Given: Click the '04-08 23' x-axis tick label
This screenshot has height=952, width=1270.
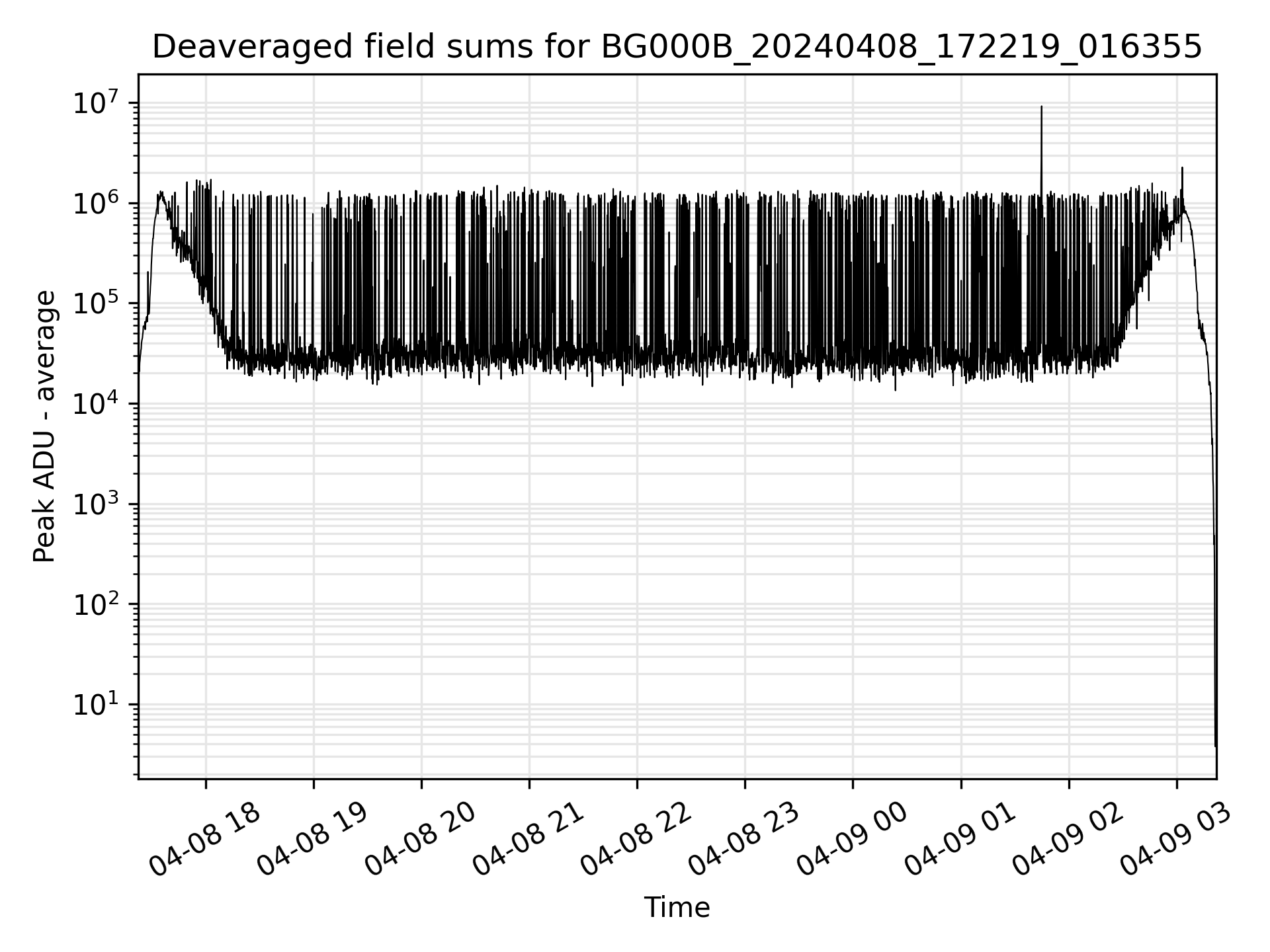Looking at the screenshot, I should point(744,840).
